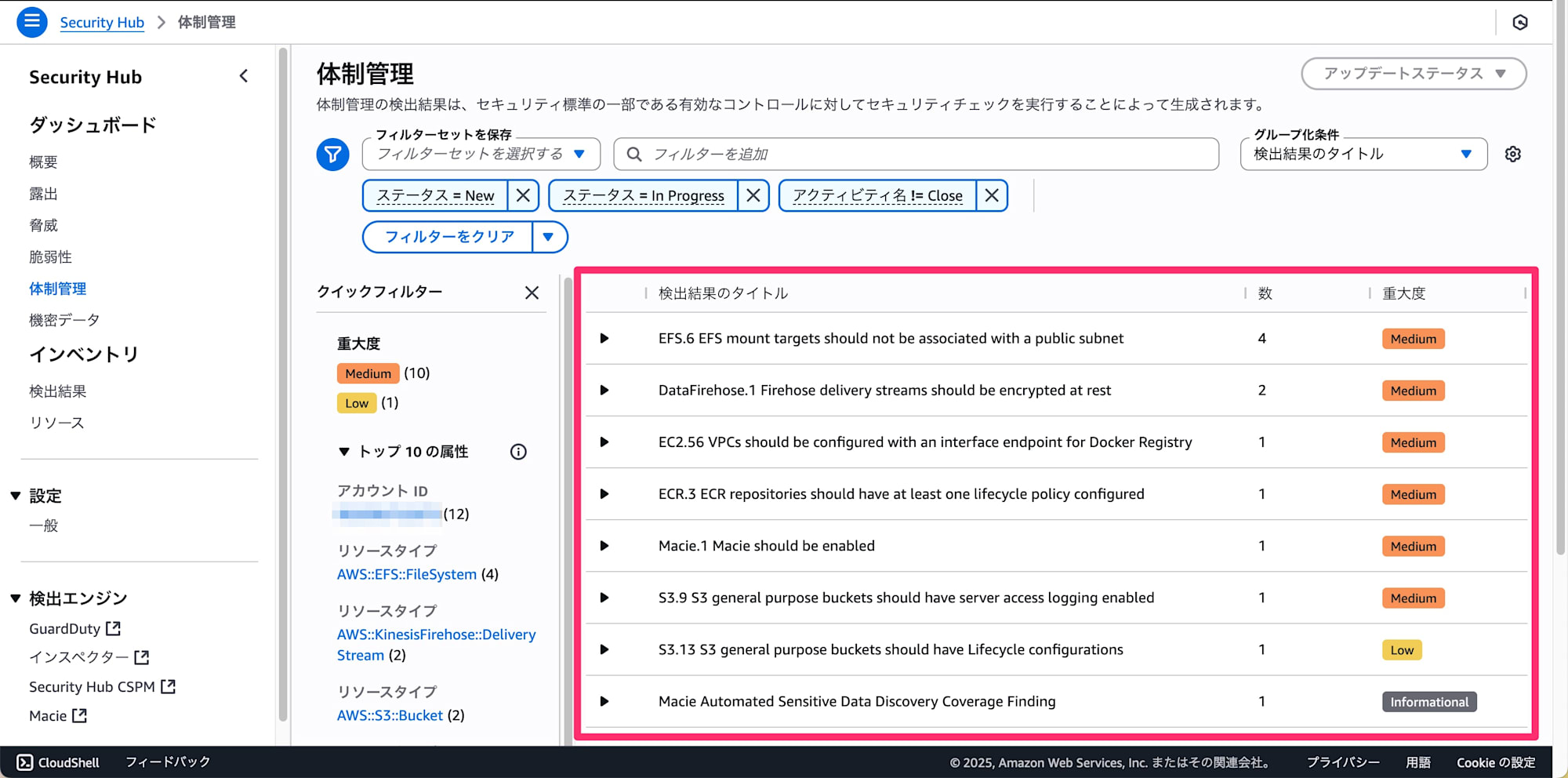Click the Security Hub breadcrumb link

(x=102, y=22)
